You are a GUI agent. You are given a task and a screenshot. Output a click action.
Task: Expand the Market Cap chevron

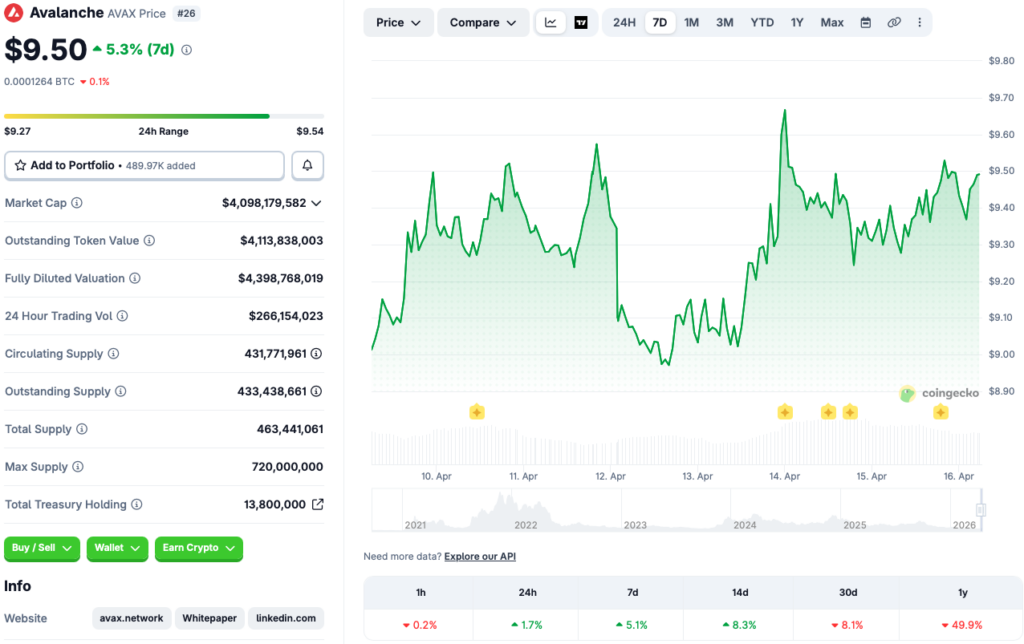click(x=317, y=203)
